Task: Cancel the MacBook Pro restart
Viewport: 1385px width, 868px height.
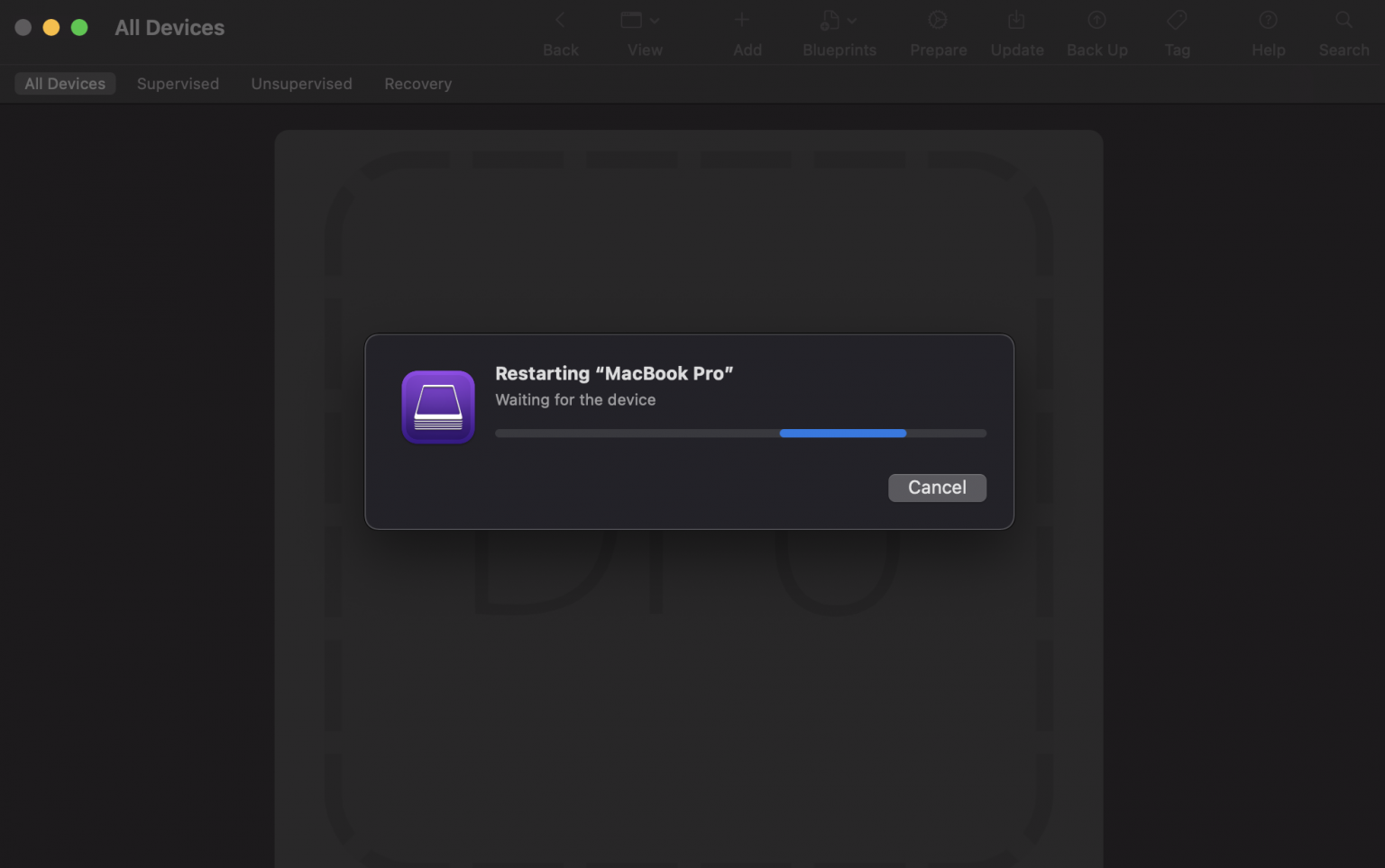Action: [x=937, y=487]
